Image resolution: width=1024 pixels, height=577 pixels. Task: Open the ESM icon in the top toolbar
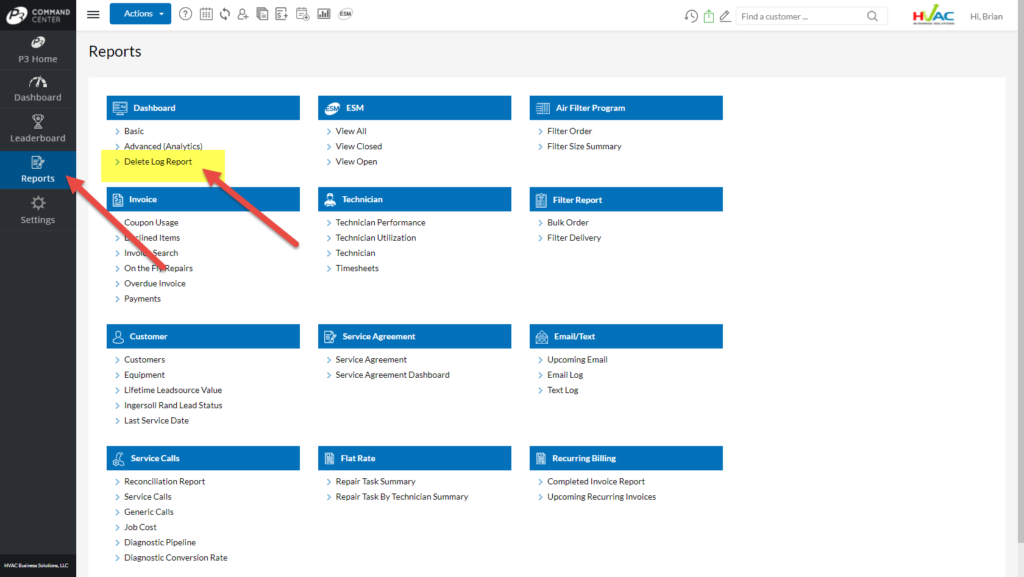(x=345, y=13)
